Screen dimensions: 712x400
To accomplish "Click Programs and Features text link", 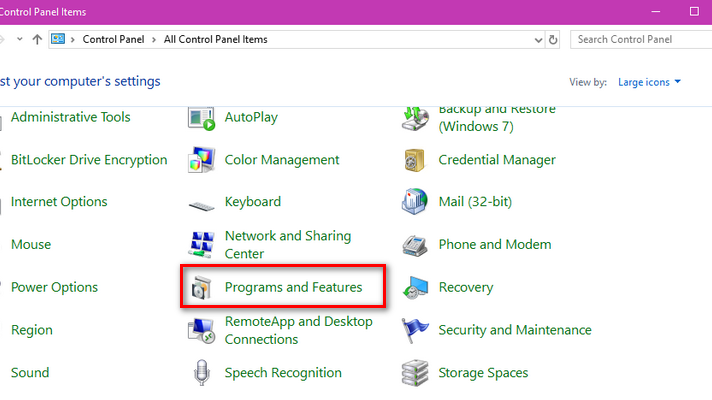I will (293, 287).
